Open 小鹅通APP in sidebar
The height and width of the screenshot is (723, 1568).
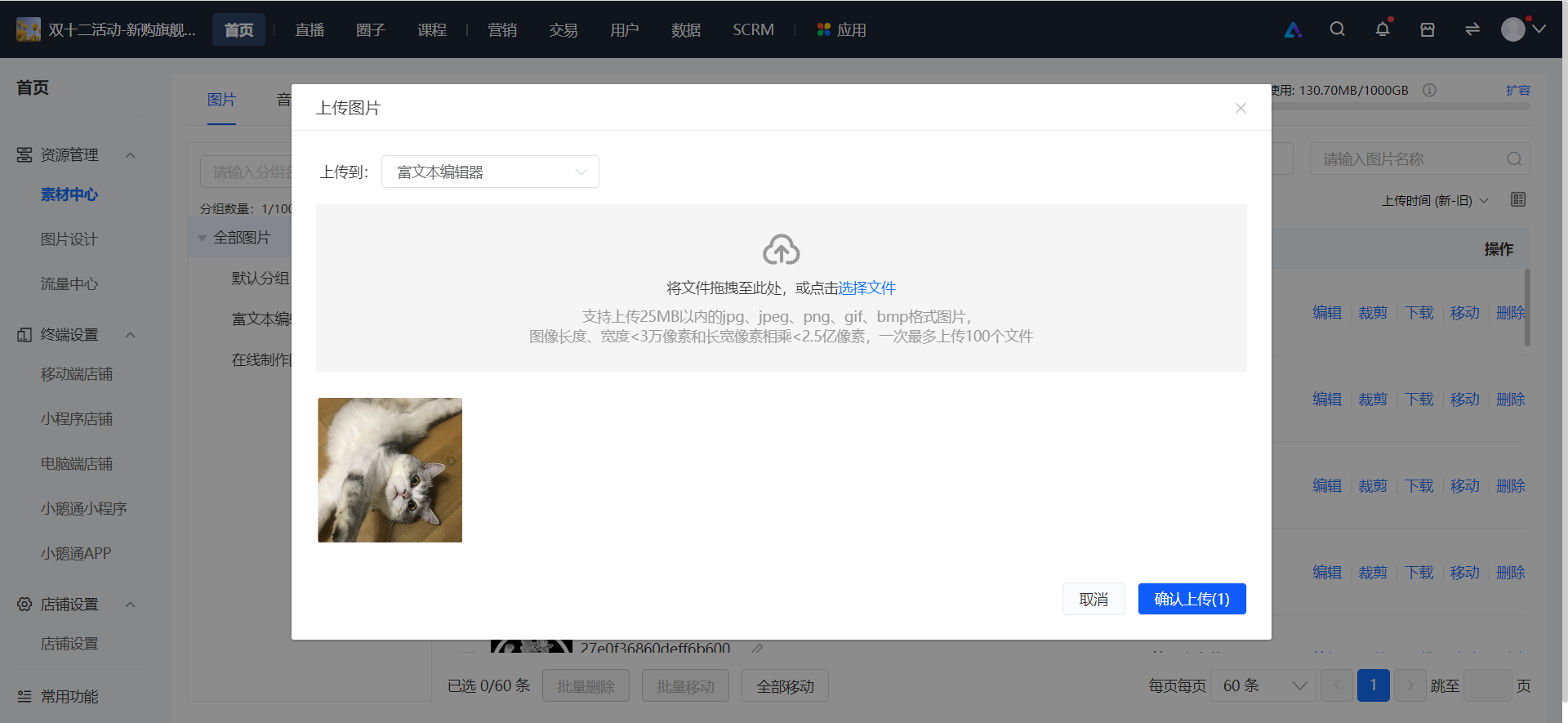76,554
